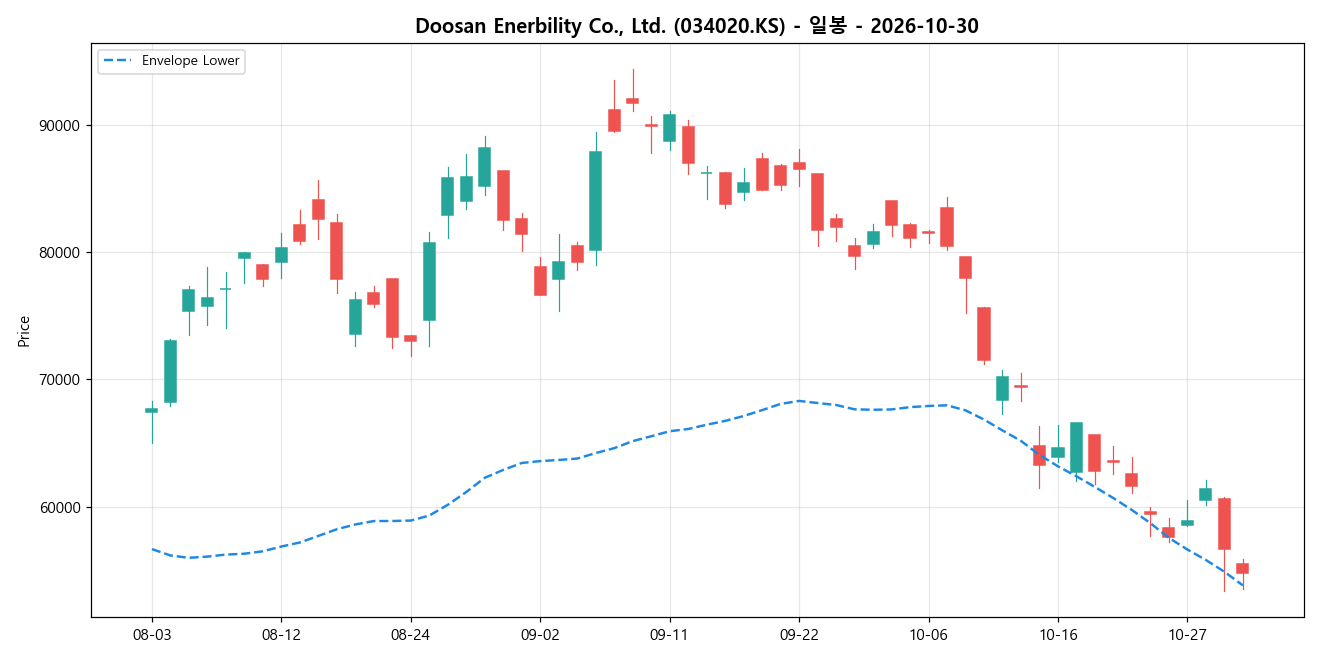Click the chart title Doosan Enerbility Co., Ltd.
Screen dimensions: 1320x660
[x=697, y=26]
